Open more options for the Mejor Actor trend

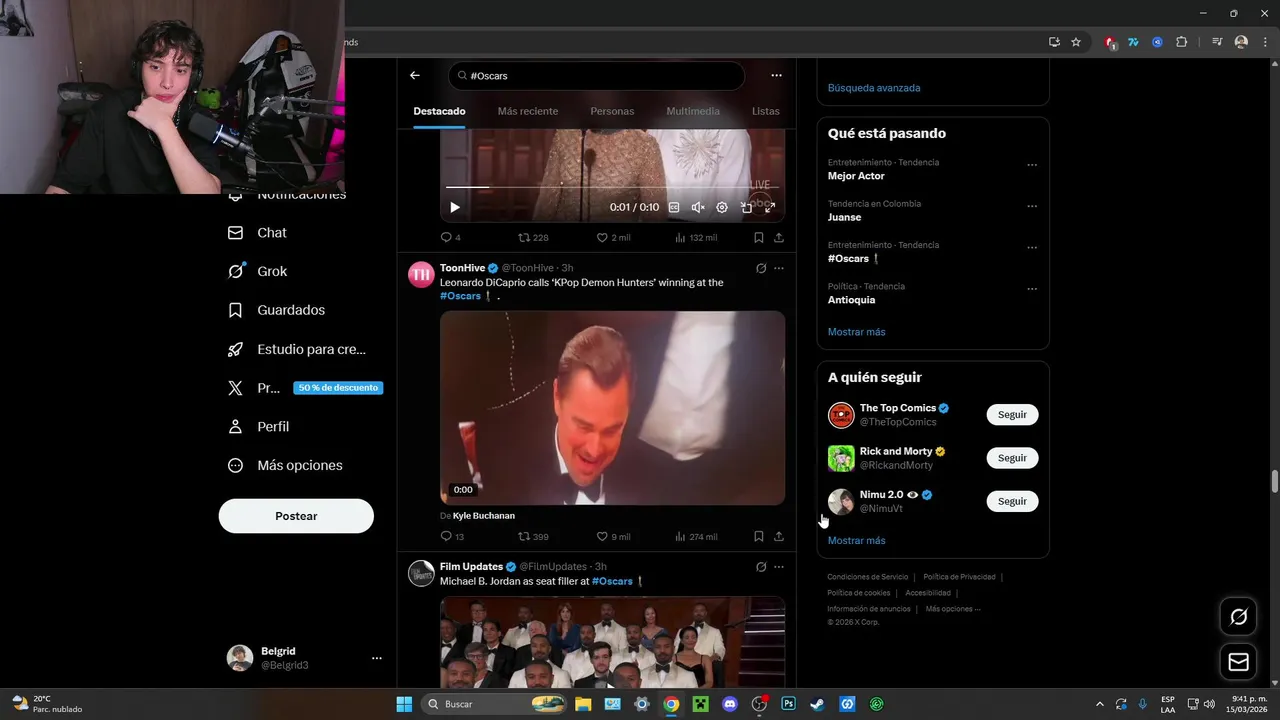[x=1032, y=165]
